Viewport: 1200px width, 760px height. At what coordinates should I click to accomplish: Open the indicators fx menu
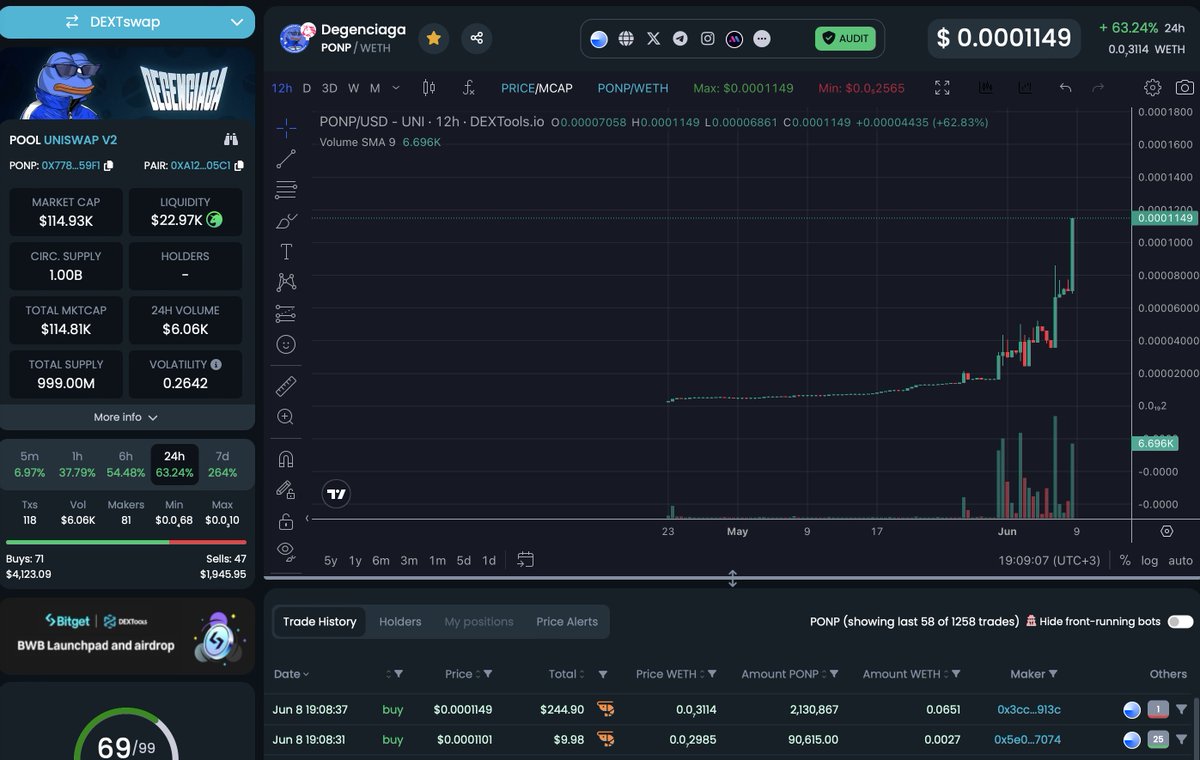(x=469, y=88)
